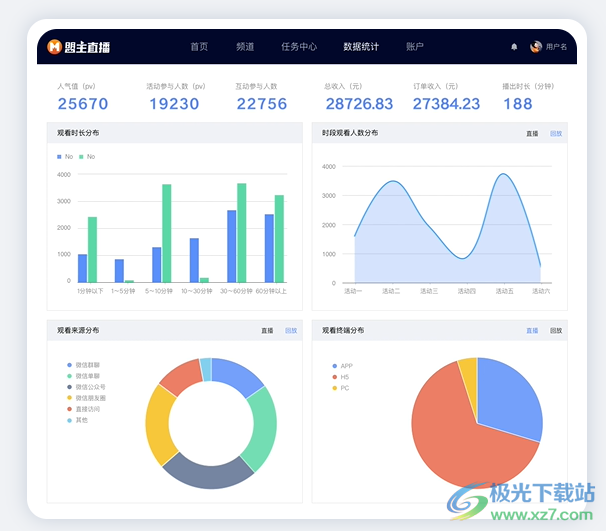
Task: Click the 订单收入 figure 27384.23
Action: click(446, 104)
